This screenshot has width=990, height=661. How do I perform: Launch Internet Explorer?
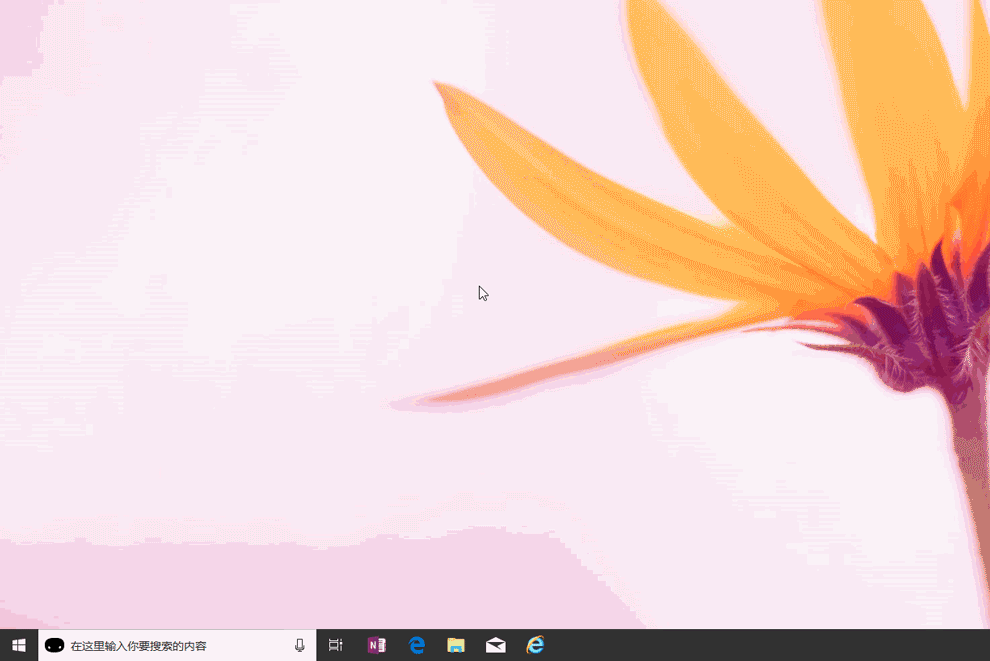click(535, 645)
